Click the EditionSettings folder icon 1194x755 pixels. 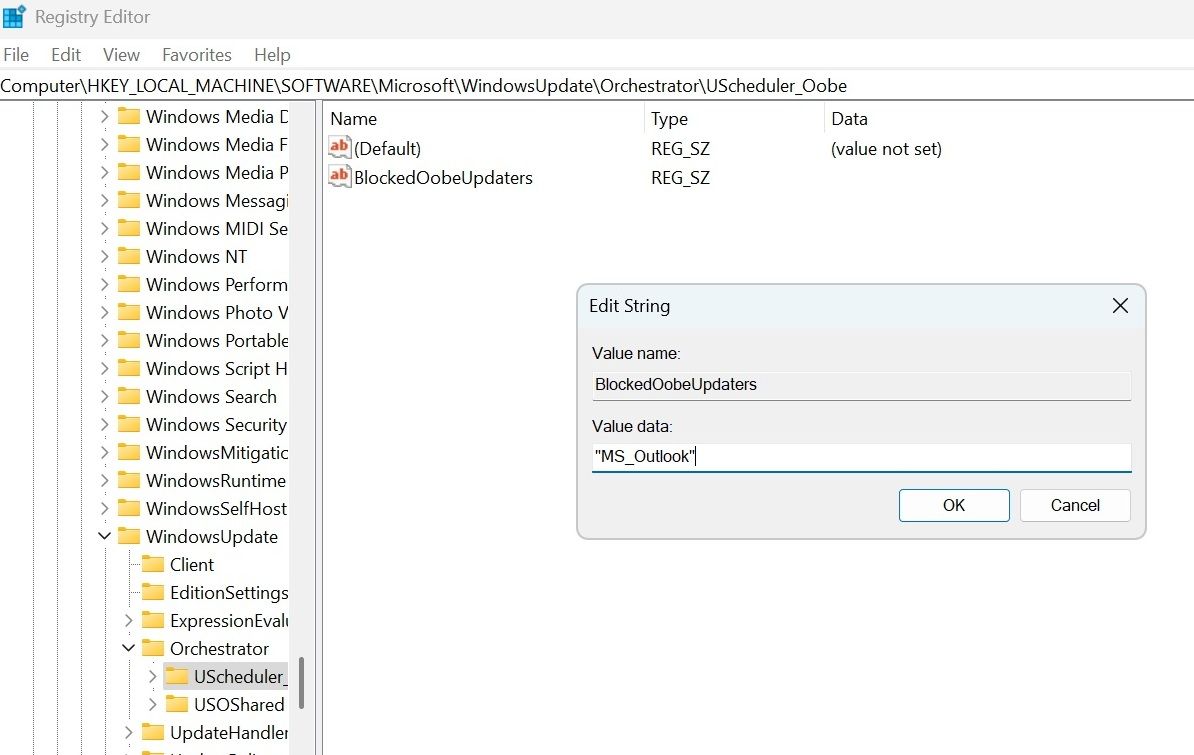152,592
